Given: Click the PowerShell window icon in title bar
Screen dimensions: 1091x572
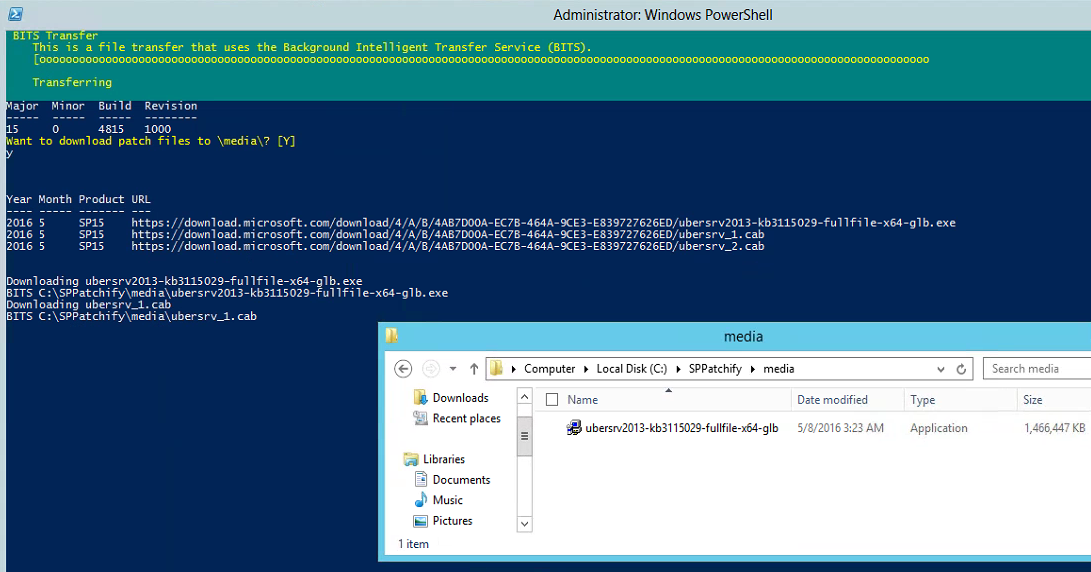Looking at the screenshot, I should point(15,14).
